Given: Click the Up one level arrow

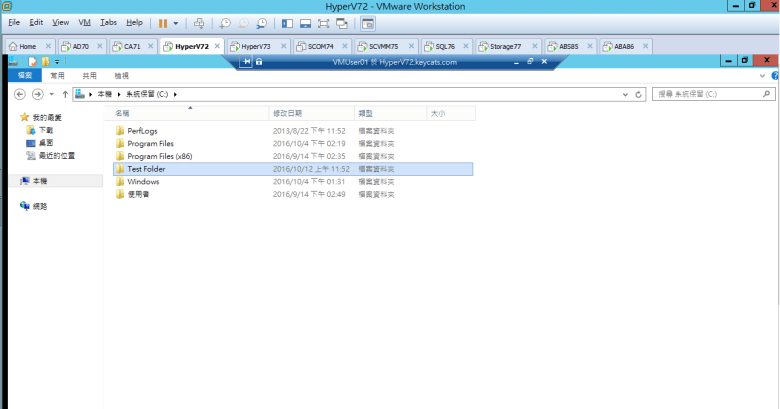Looking at the screenshot, I should [x=66, y=94].
